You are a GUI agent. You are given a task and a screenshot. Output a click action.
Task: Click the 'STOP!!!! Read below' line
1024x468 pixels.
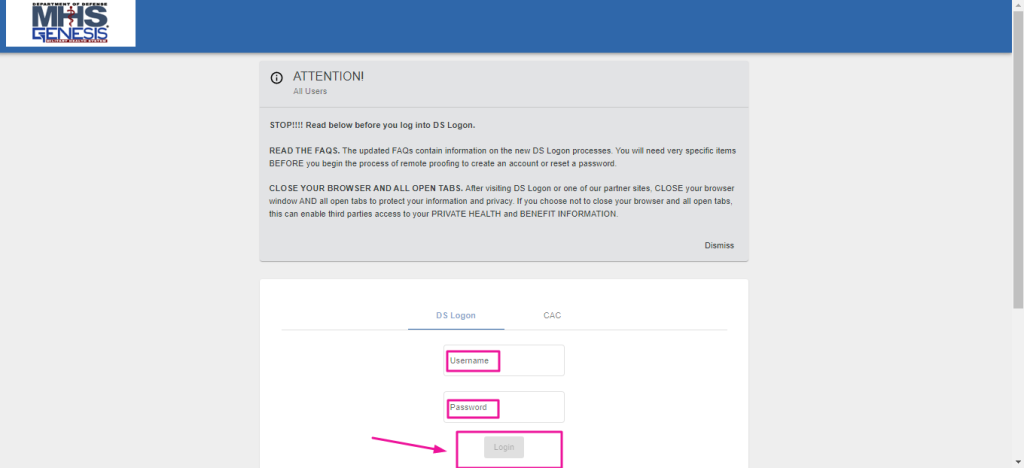[x=372, y=125]
